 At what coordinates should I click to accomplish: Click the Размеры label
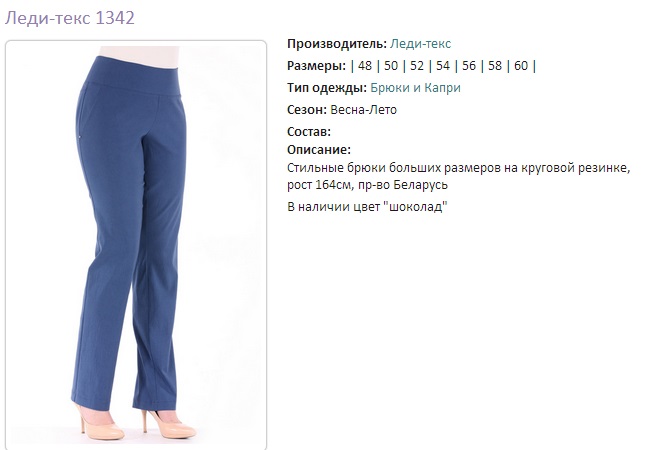tap(316, 66)
